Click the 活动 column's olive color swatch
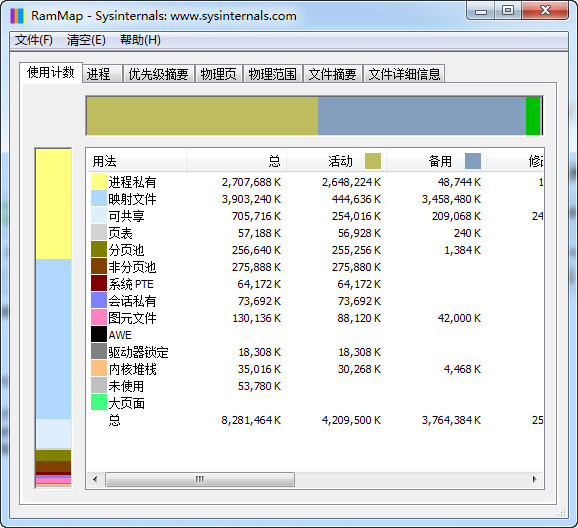Viewport: 578px width, 528px height. (x=373, y=161)
